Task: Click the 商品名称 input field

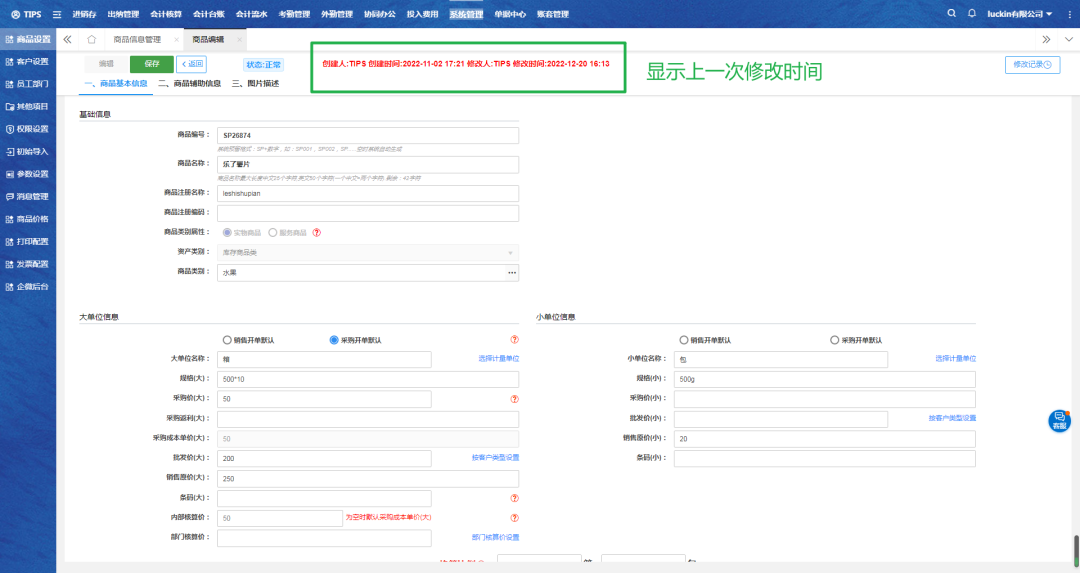Action: [x=367, y=164]
